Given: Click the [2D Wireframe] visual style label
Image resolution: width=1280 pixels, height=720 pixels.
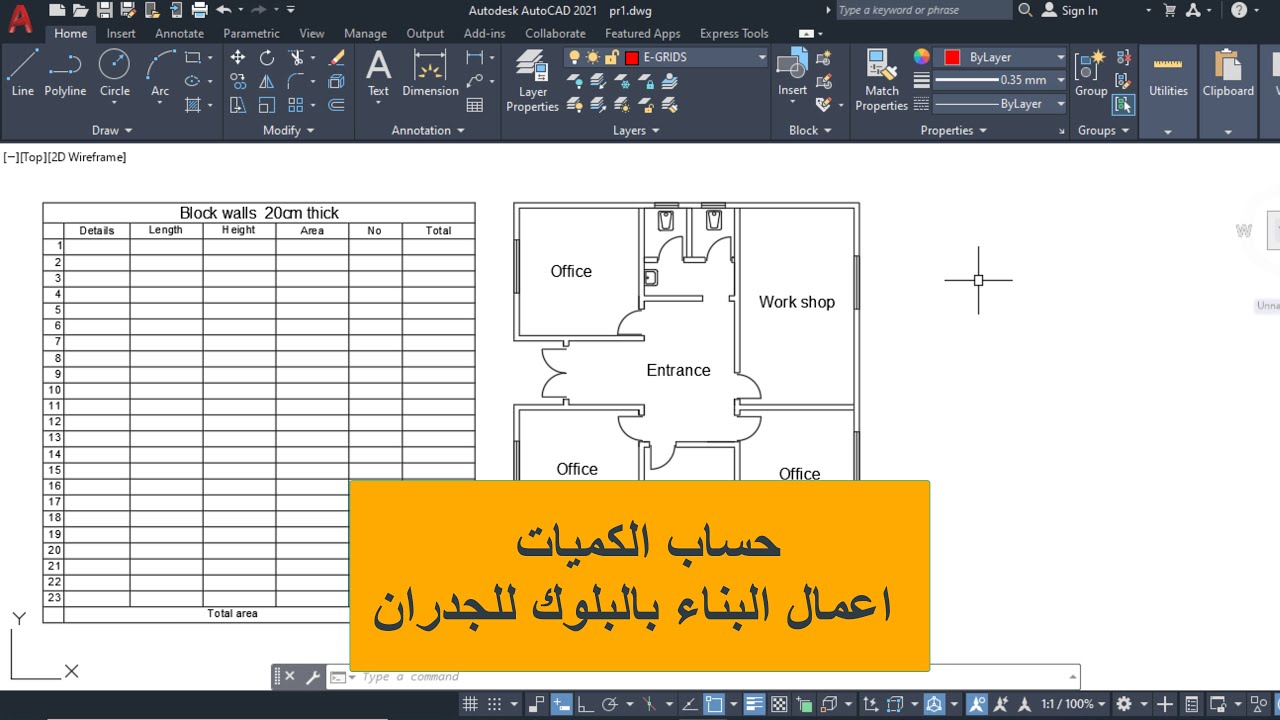Looking at the screenshot, I should (87, 157).
